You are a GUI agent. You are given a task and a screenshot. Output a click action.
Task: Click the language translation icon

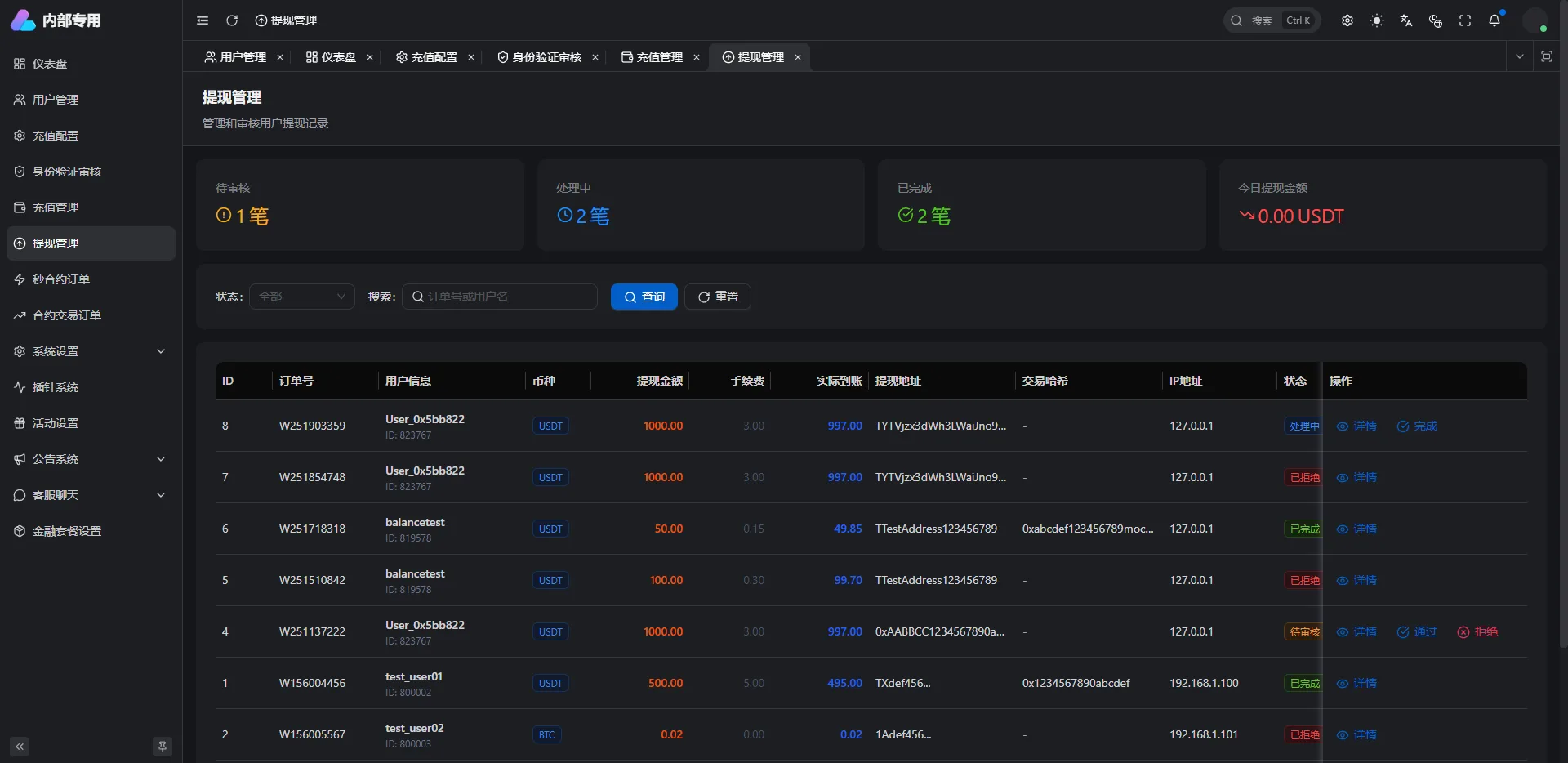click(1406, 20)
